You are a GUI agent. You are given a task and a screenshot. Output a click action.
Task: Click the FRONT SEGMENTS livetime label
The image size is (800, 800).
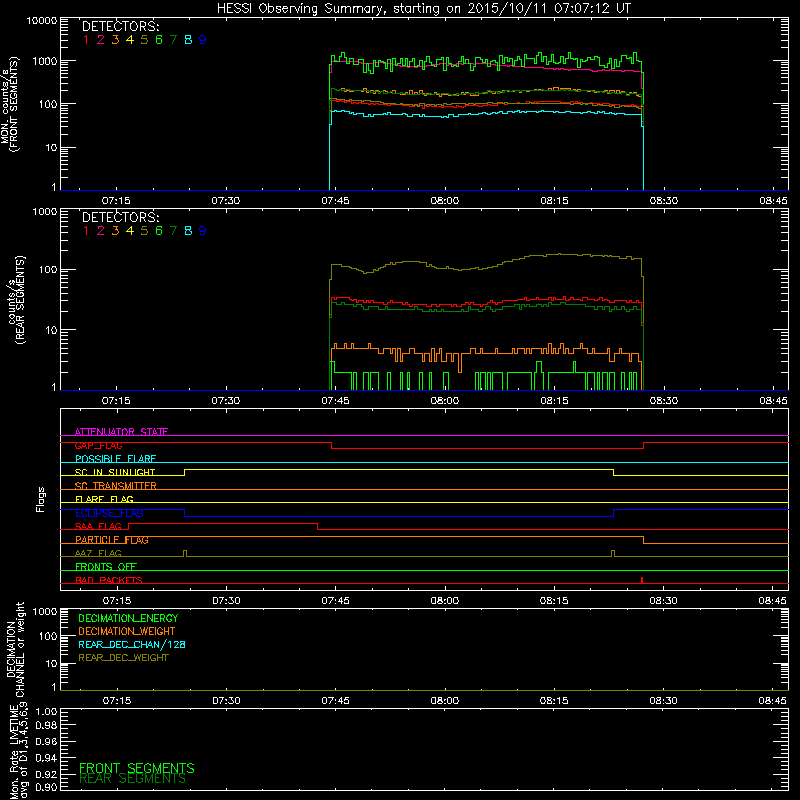[x=137, y=768]
